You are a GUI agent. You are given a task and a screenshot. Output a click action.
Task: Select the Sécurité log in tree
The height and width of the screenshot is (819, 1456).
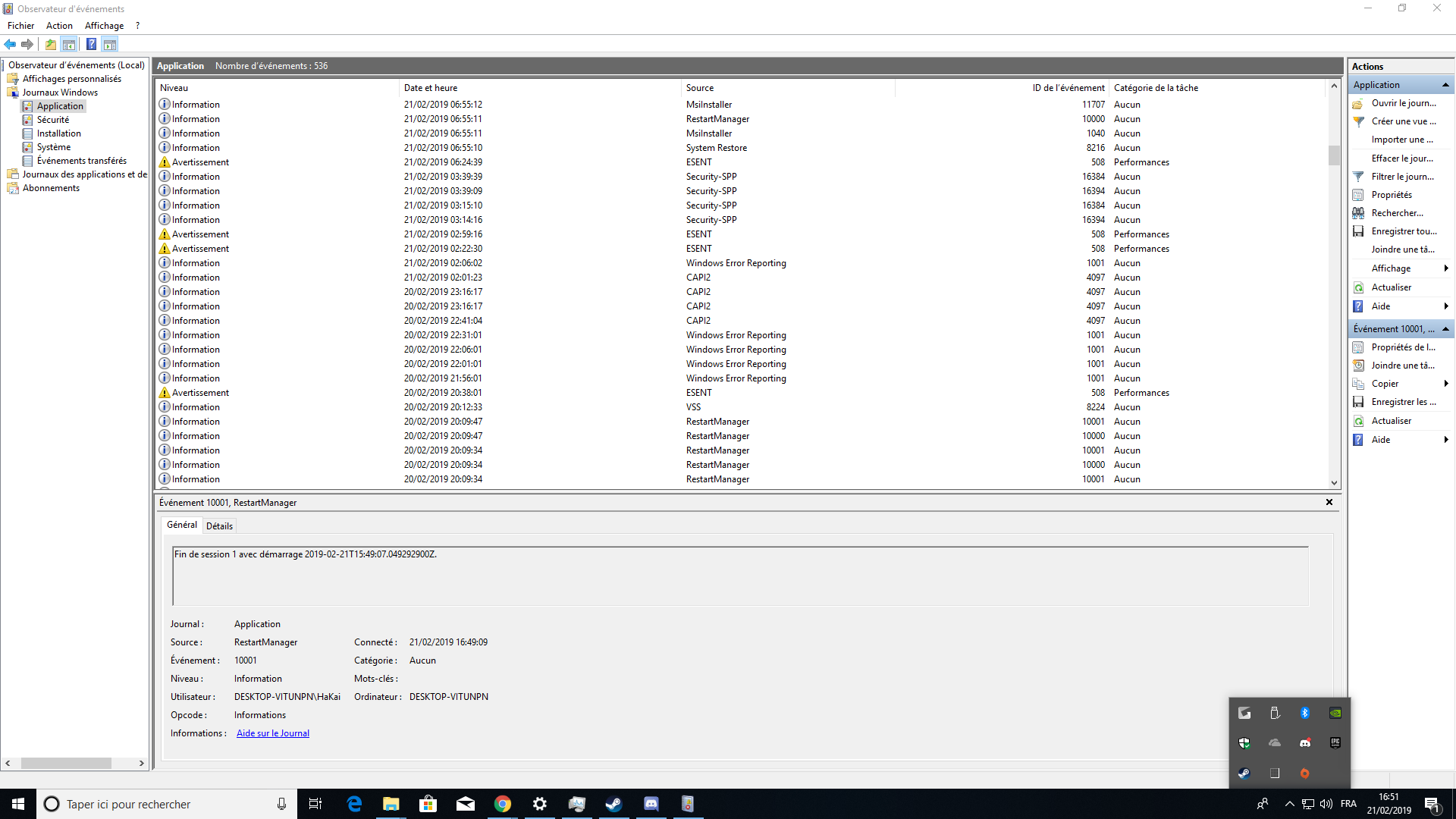tap(53, 120)
